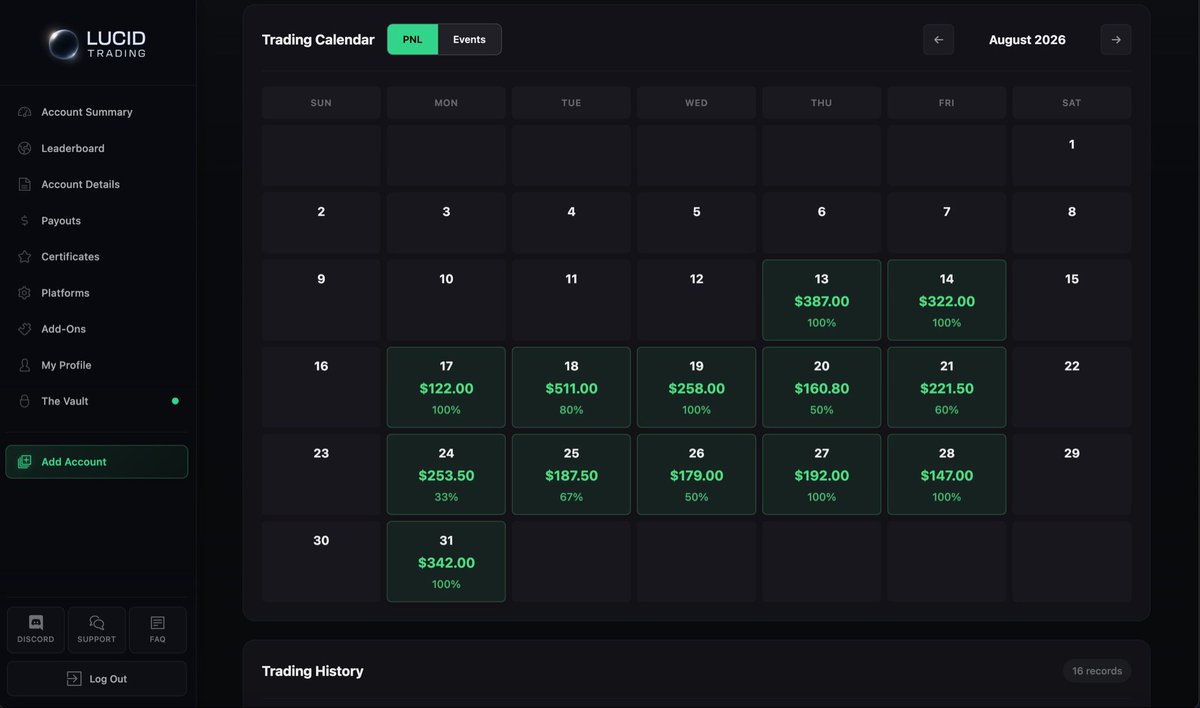Select August 18 cell with $511.00
The width and height of the screenshot is (1200, 708).
coord(571,387)
